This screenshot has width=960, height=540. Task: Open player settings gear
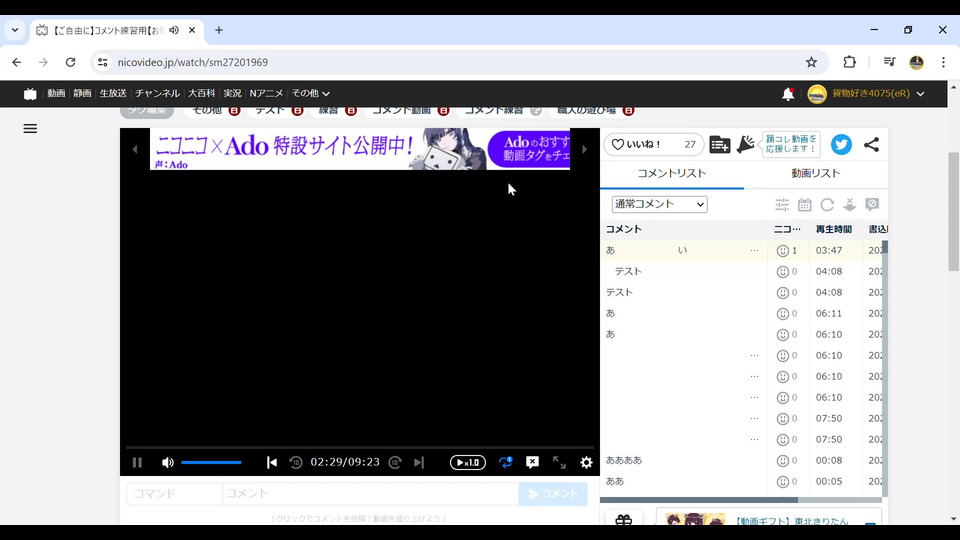[587, 462]
